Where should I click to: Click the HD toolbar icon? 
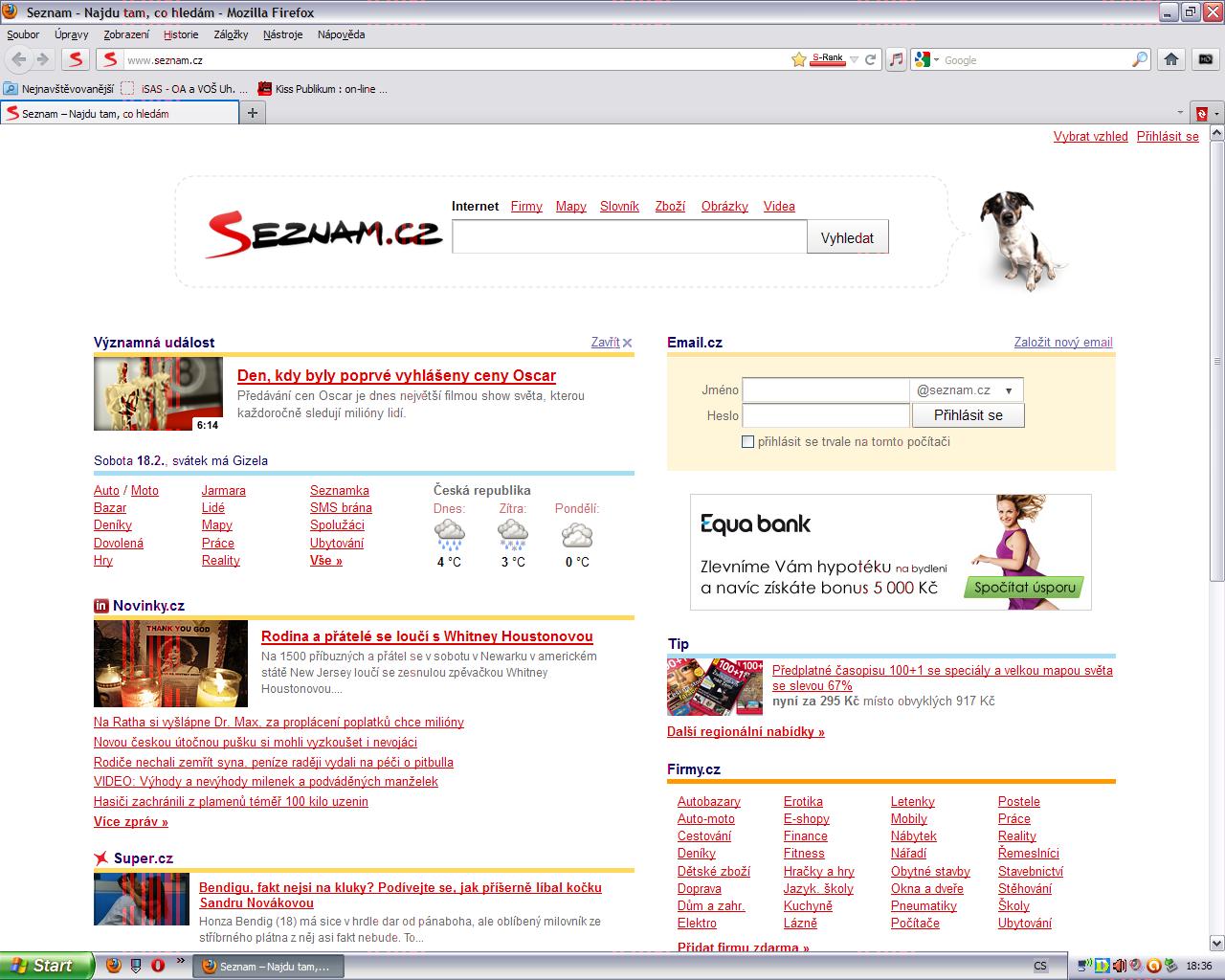[x=1205, y=59]
